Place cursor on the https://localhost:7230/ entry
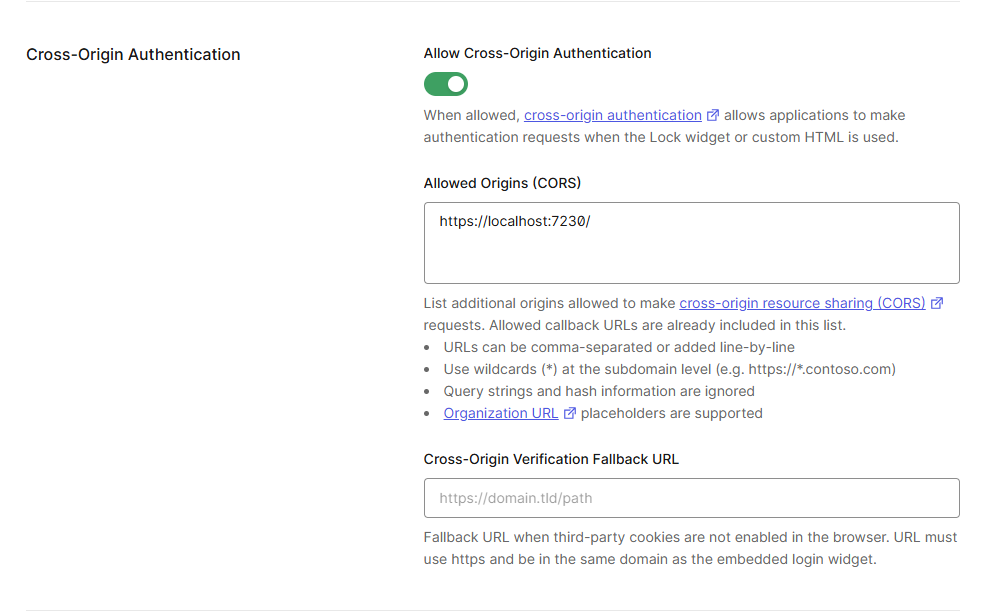 point(515,220)
